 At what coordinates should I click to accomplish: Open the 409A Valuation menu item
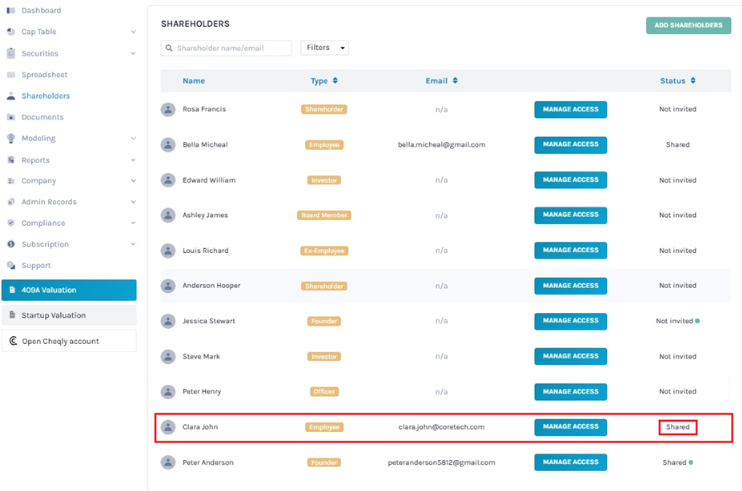coord(69,290)
